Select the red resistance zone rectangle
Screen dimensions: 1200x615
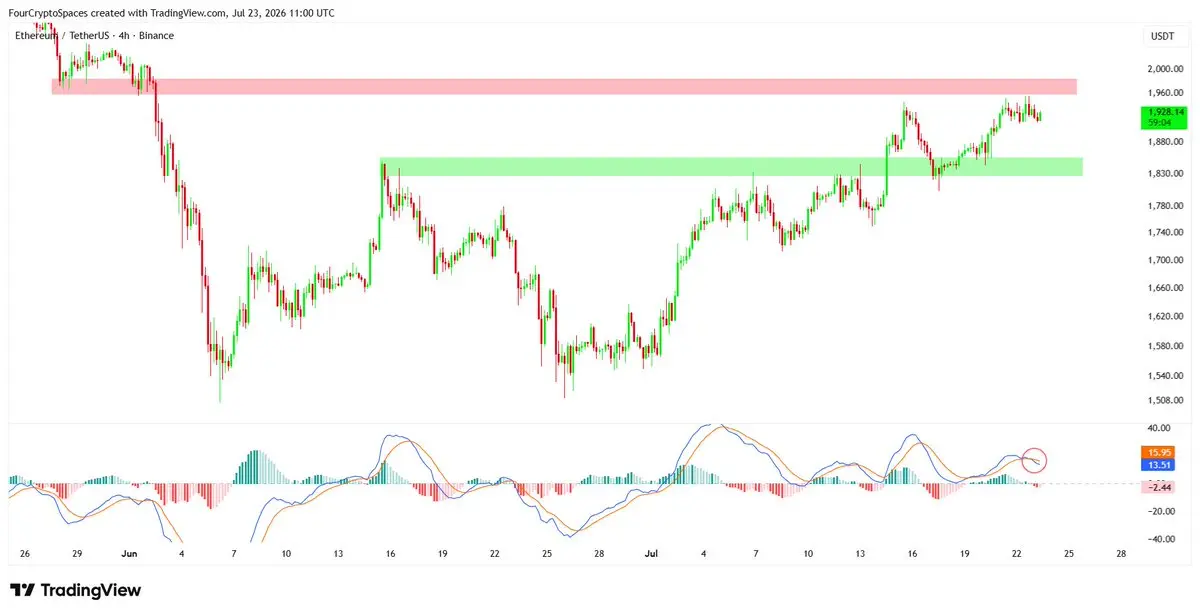564,87
